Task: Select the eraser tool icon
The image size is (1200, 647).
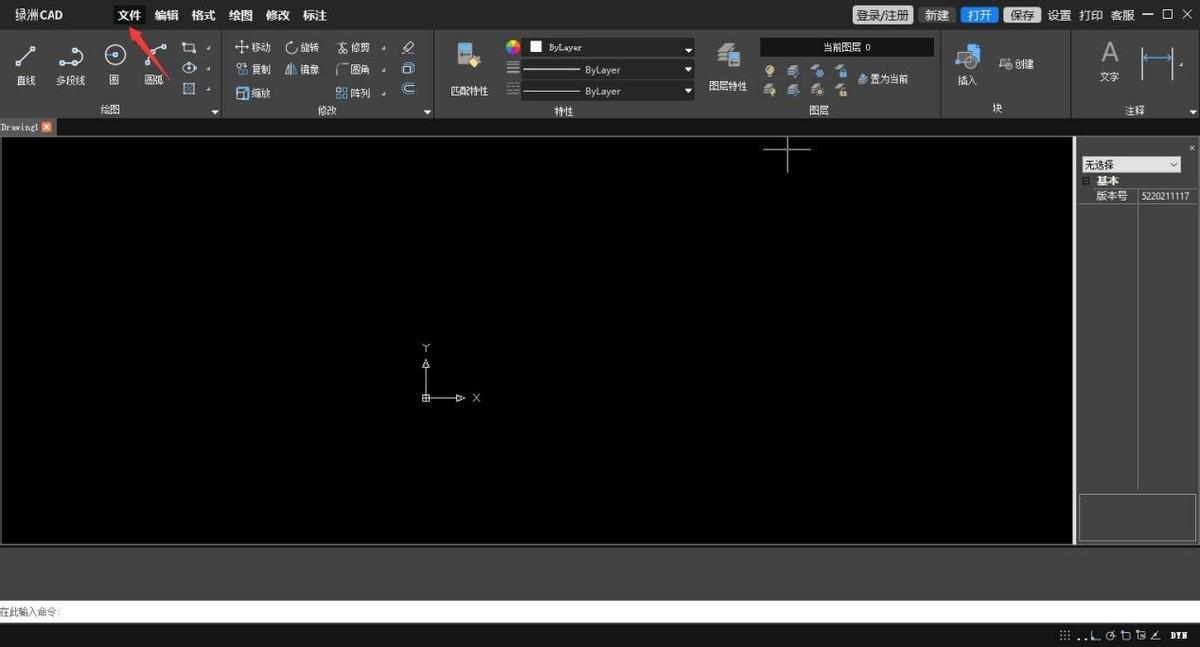Action: pos(408,47)
